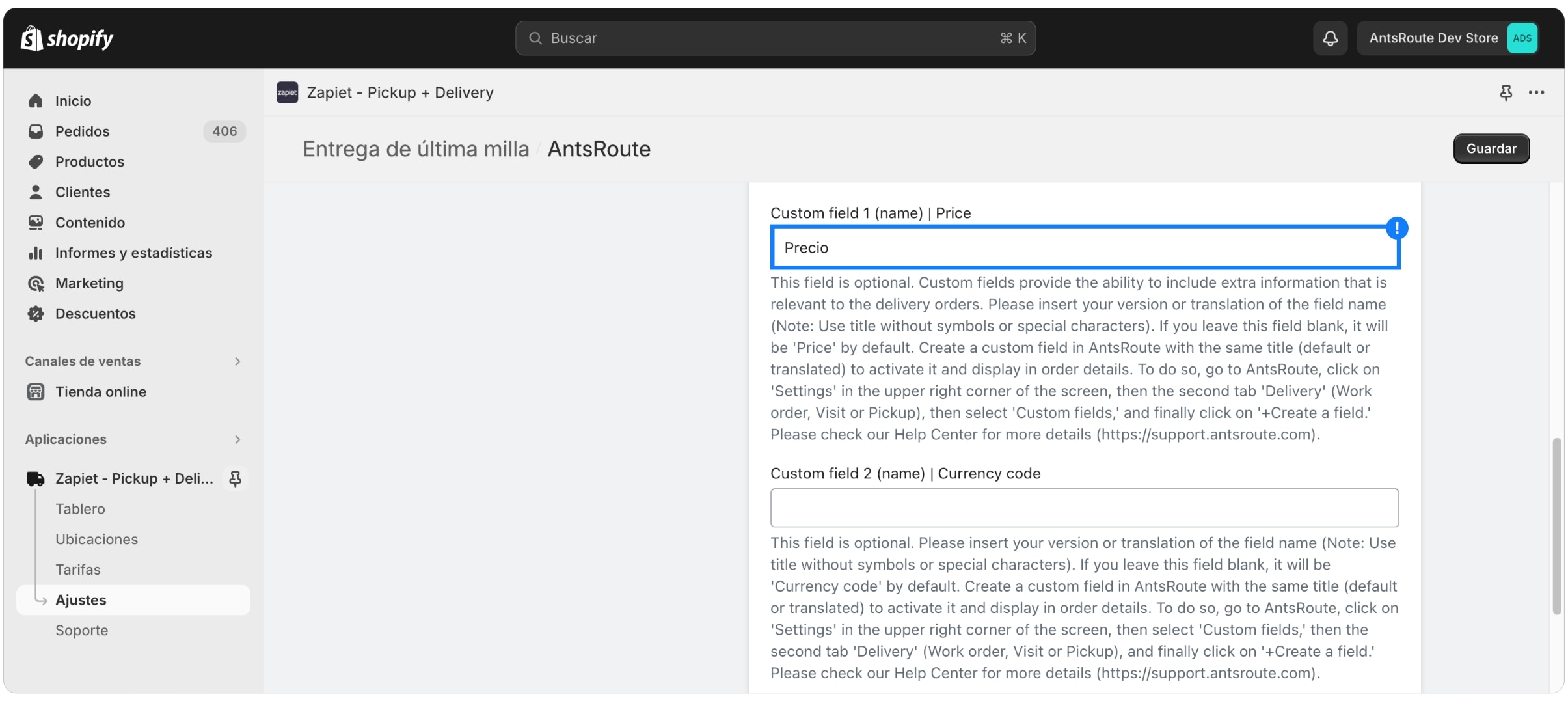Click the Zapiet truck icon in sidebar
The width and height of the screenshot is (1568, 701).
36,478
